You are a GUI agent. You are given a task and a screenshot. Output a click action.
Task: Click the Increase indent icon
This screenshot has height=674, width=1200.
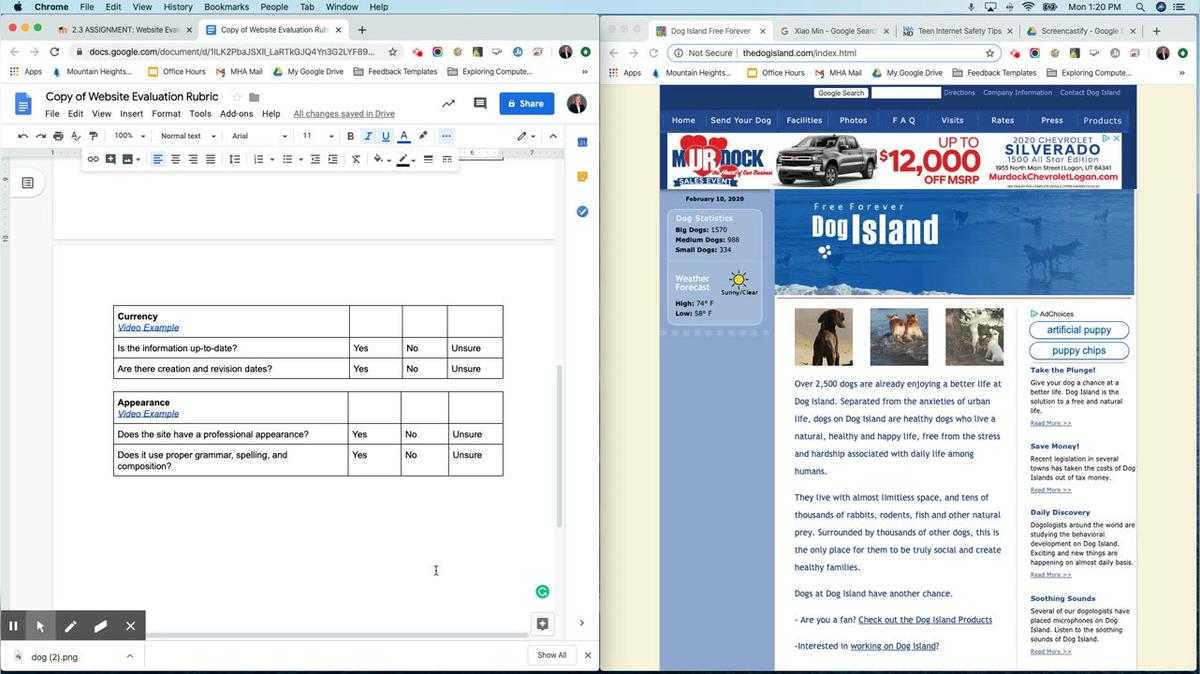[333, 159]
